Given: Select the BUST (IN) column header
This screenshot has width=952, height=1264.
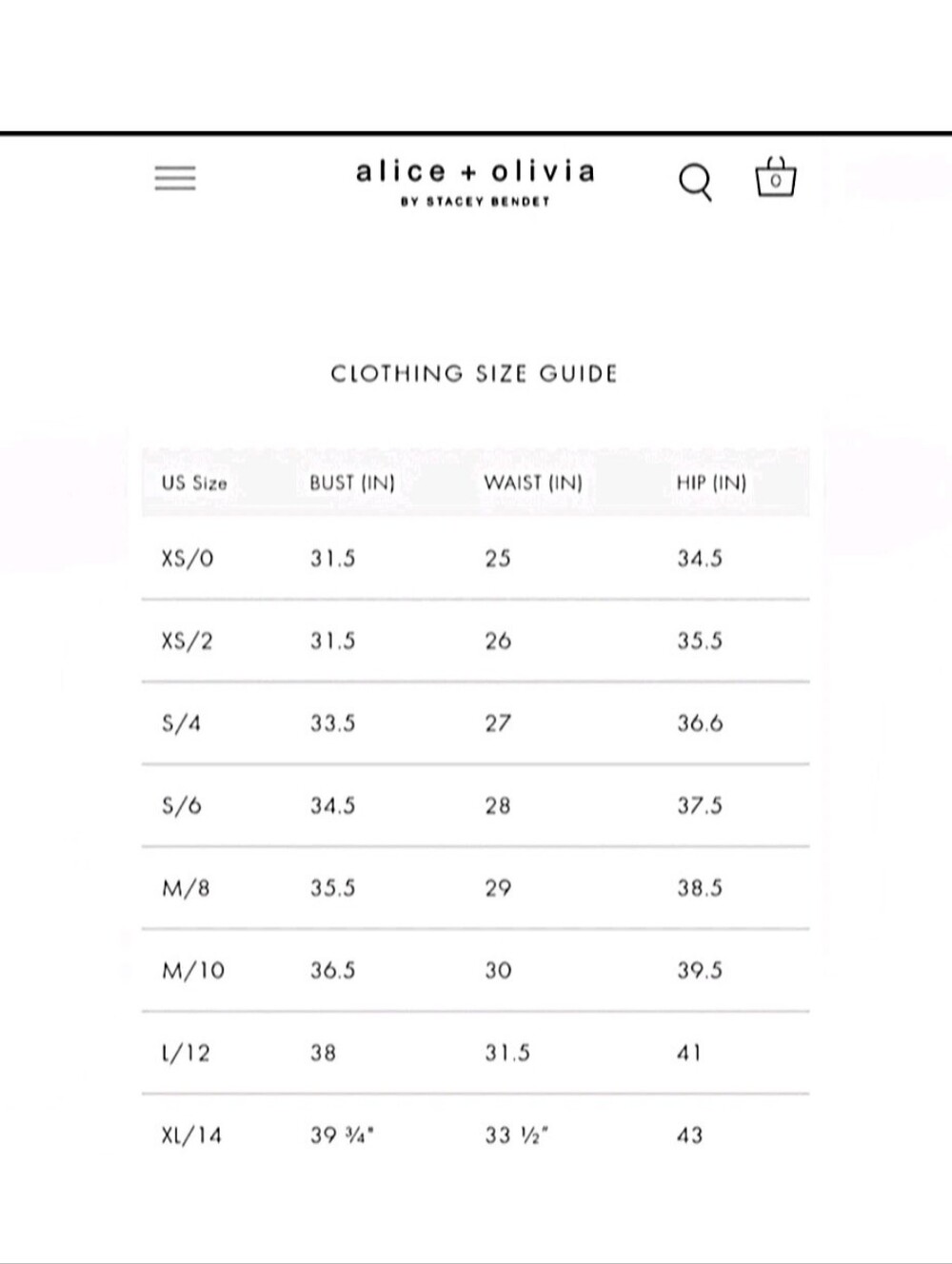Looking at the screenshot, I should click(x=352, y=483).
